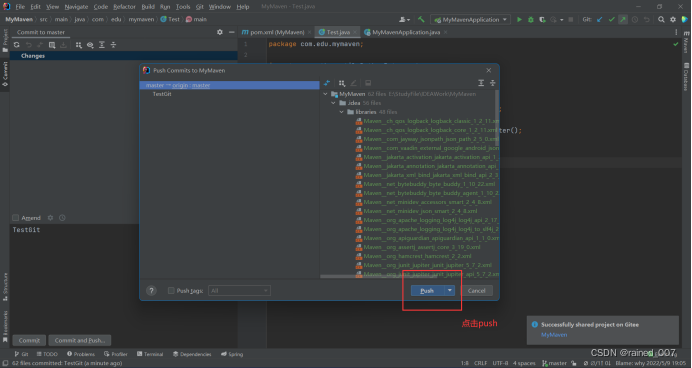Screen dimensions: 692x368
Task: Open MyMavenApplication run configuration dropdown
Action: coord(470,19)
